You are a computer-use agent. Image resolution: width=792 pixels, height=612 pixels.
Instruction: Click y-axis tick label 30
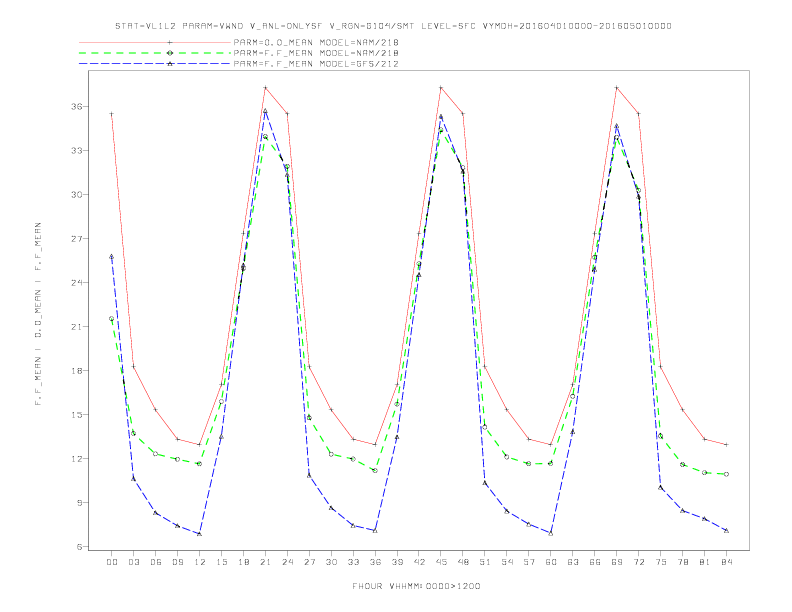[76, 194]
